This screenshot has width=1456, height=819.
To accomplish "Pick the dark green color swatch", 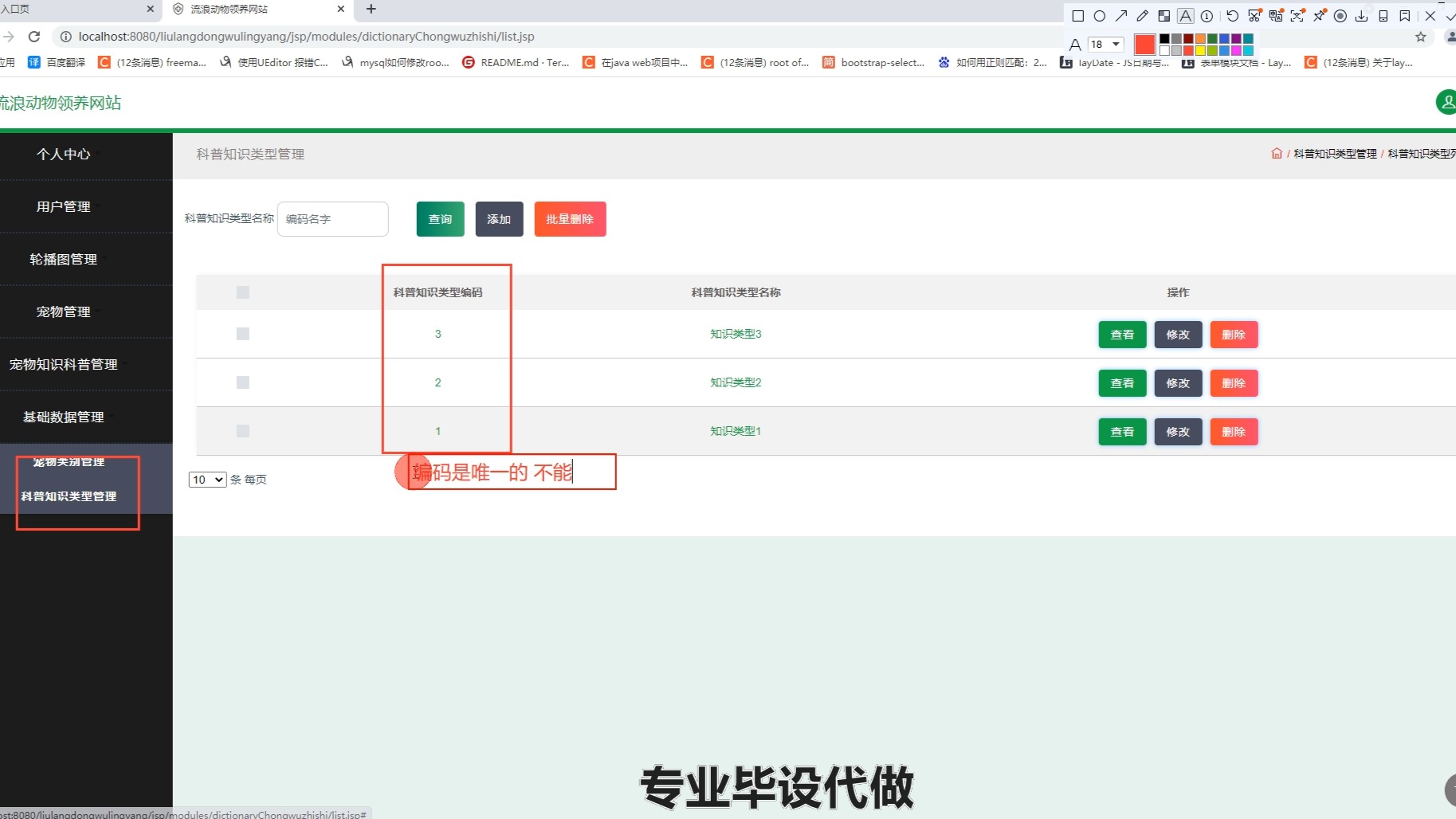I will (x=1212, y=38).
